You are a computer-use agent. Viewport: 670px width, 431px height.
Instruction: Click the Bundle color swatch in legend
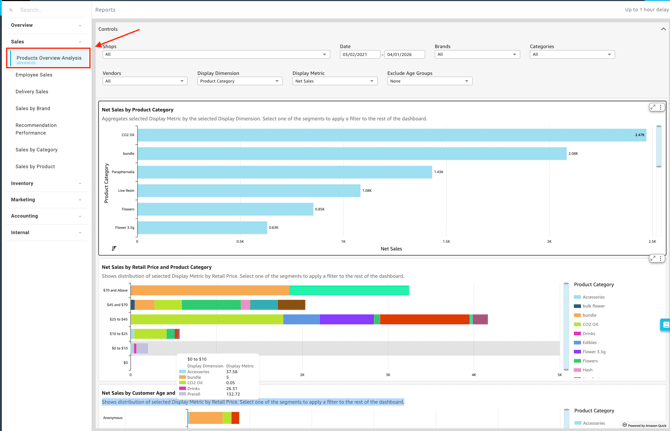coord(578,315)
